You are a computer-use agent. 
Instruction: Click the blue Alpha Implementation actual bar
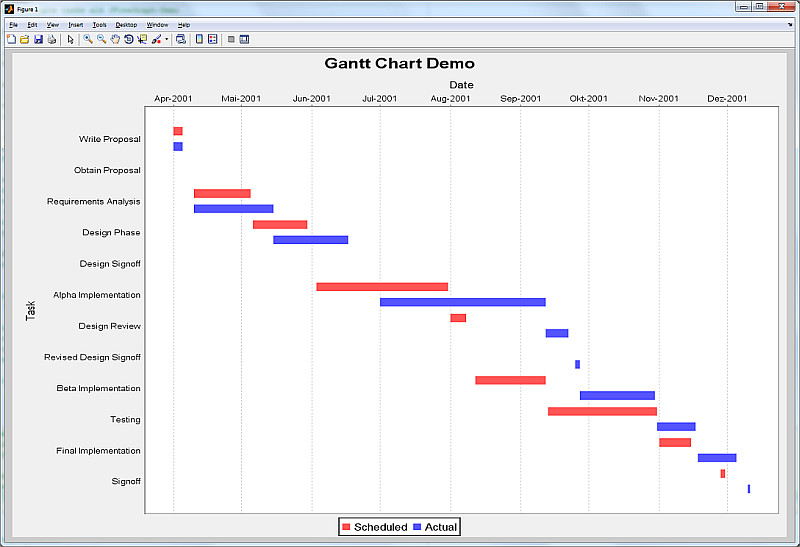(463, 302)
